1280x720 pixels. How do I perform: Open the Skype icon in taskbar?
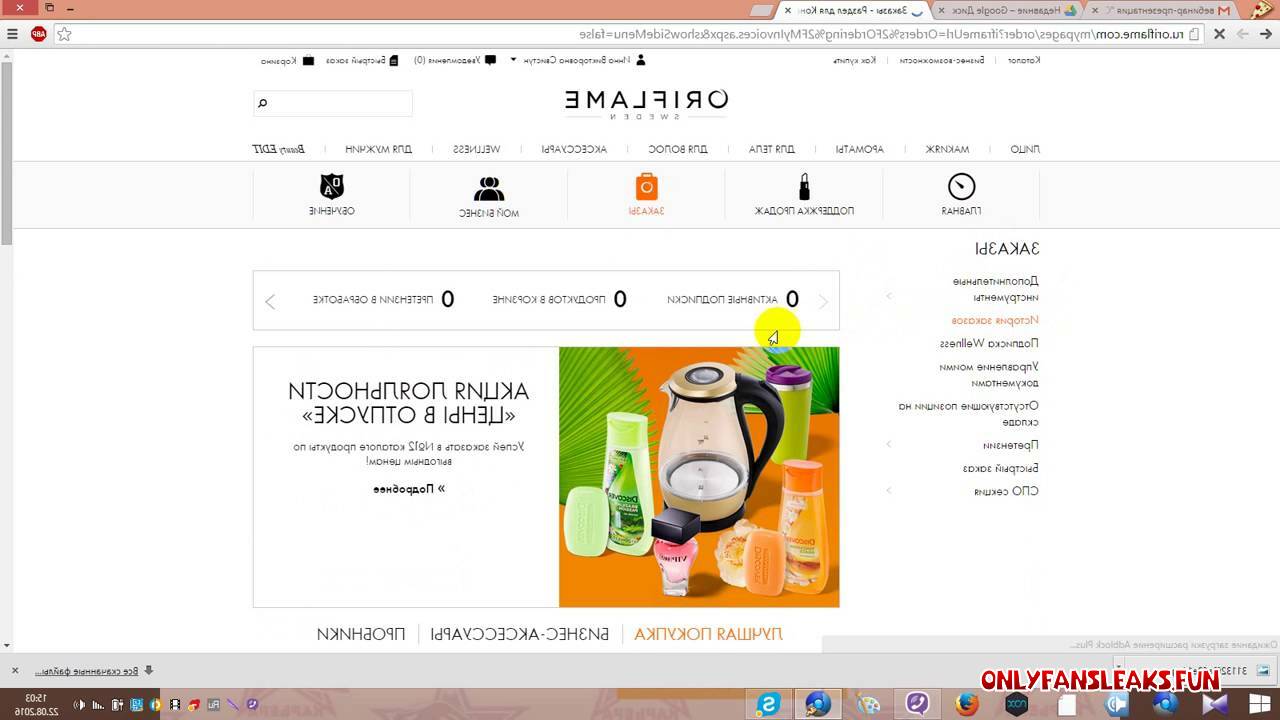point(768,704)
